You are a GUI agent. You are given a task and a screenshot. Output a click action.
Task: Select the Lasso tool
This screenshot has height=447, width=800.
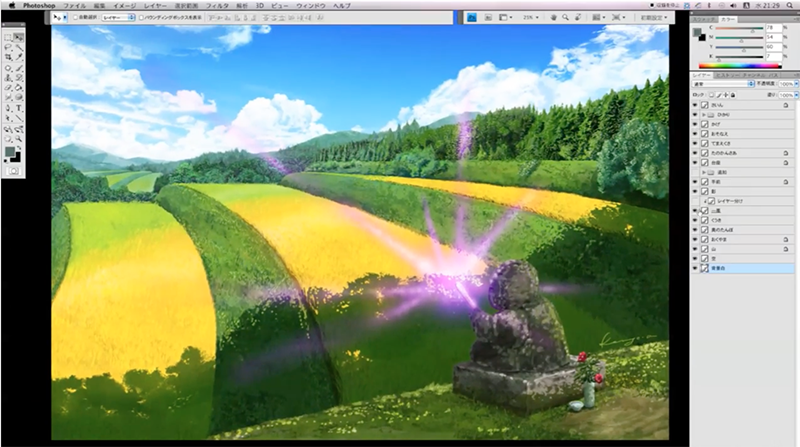point(8,47)
